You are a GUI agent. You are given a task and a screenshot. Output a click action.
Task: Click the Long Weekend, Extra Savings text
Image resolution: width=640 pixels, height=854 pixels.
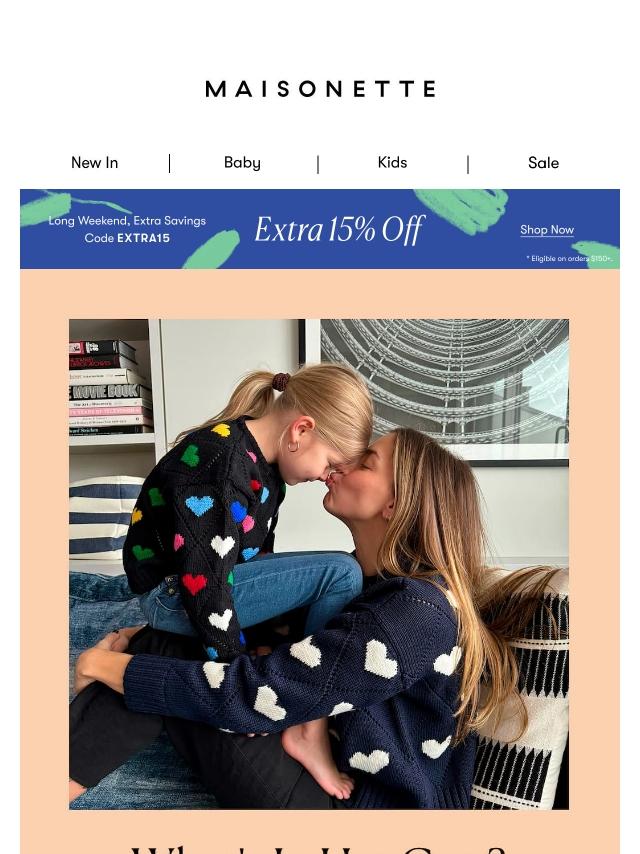pos(127,221)
